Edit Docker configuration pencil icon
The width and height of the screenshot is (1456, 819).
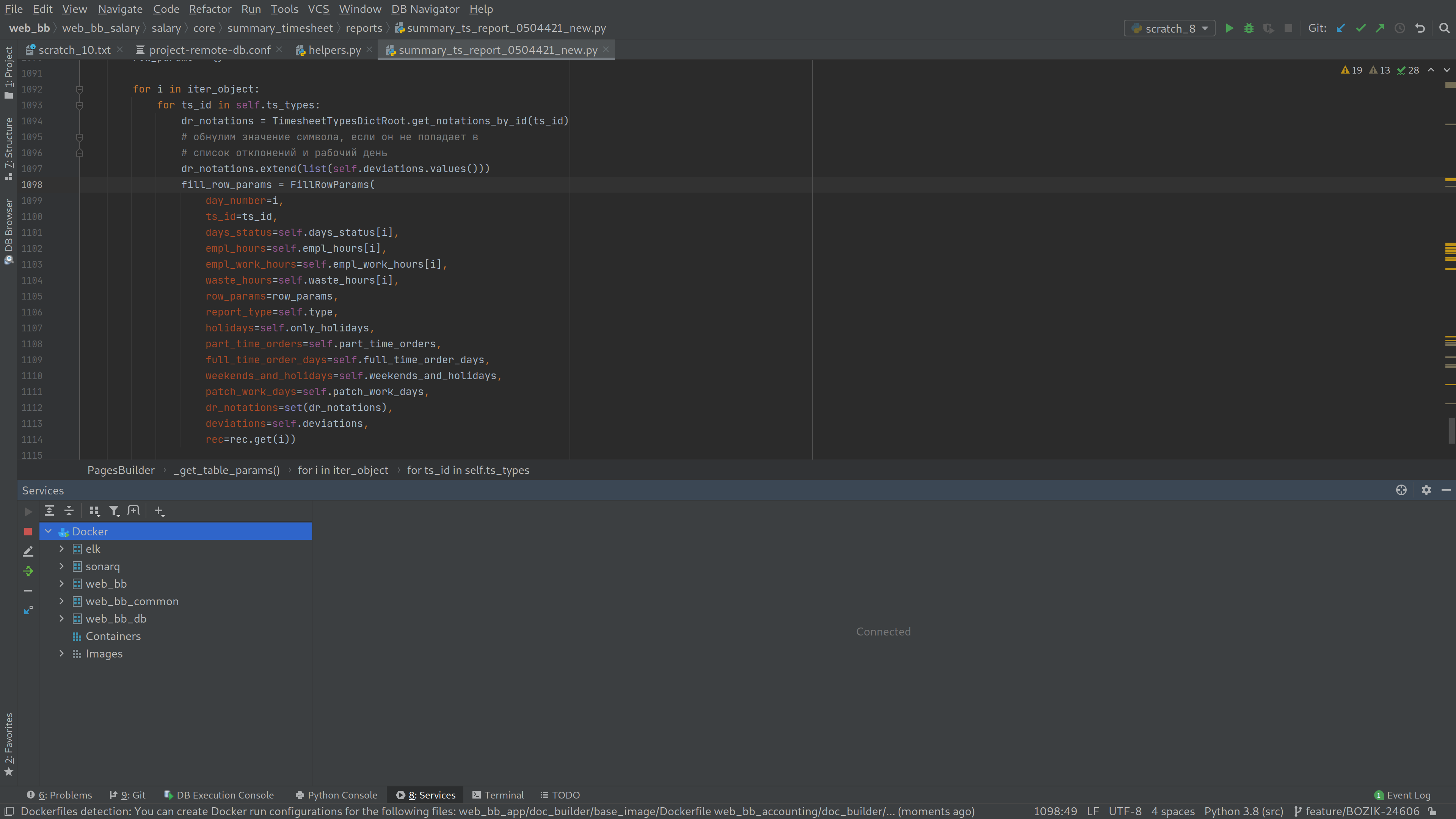tap(28, 551)
